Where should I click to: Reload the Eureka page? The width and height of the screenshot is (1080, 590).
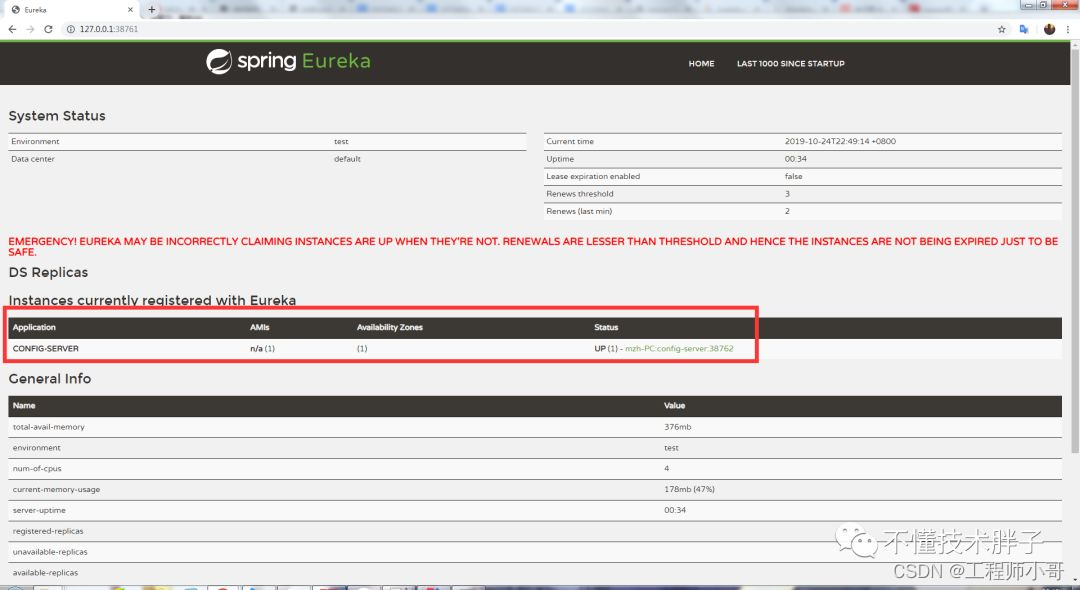point(48,29)
